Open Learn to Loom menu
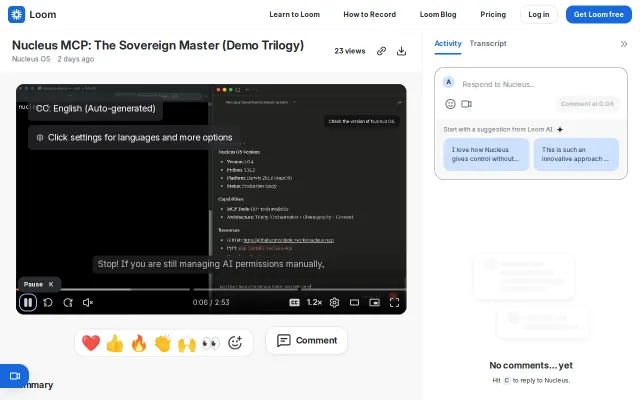 coord(294,15)
